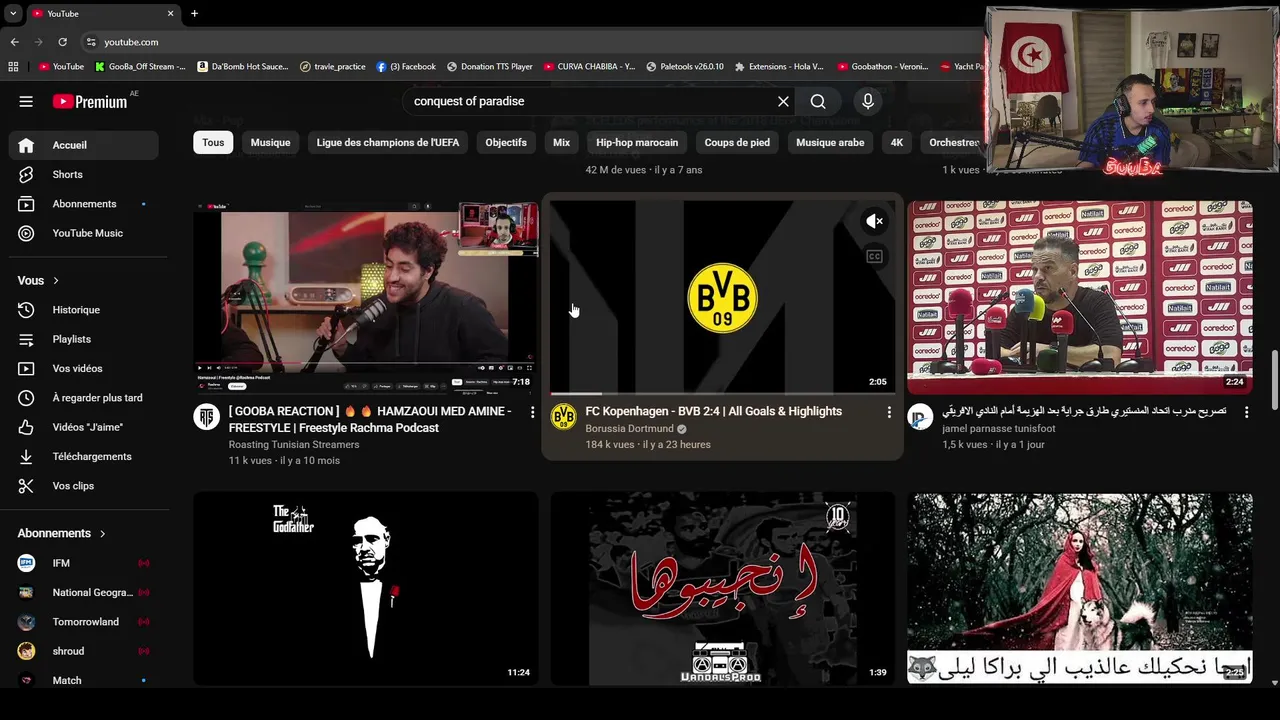Toggle captions on BVB preview
1280x720 pixels.
[x=874, y=257]
